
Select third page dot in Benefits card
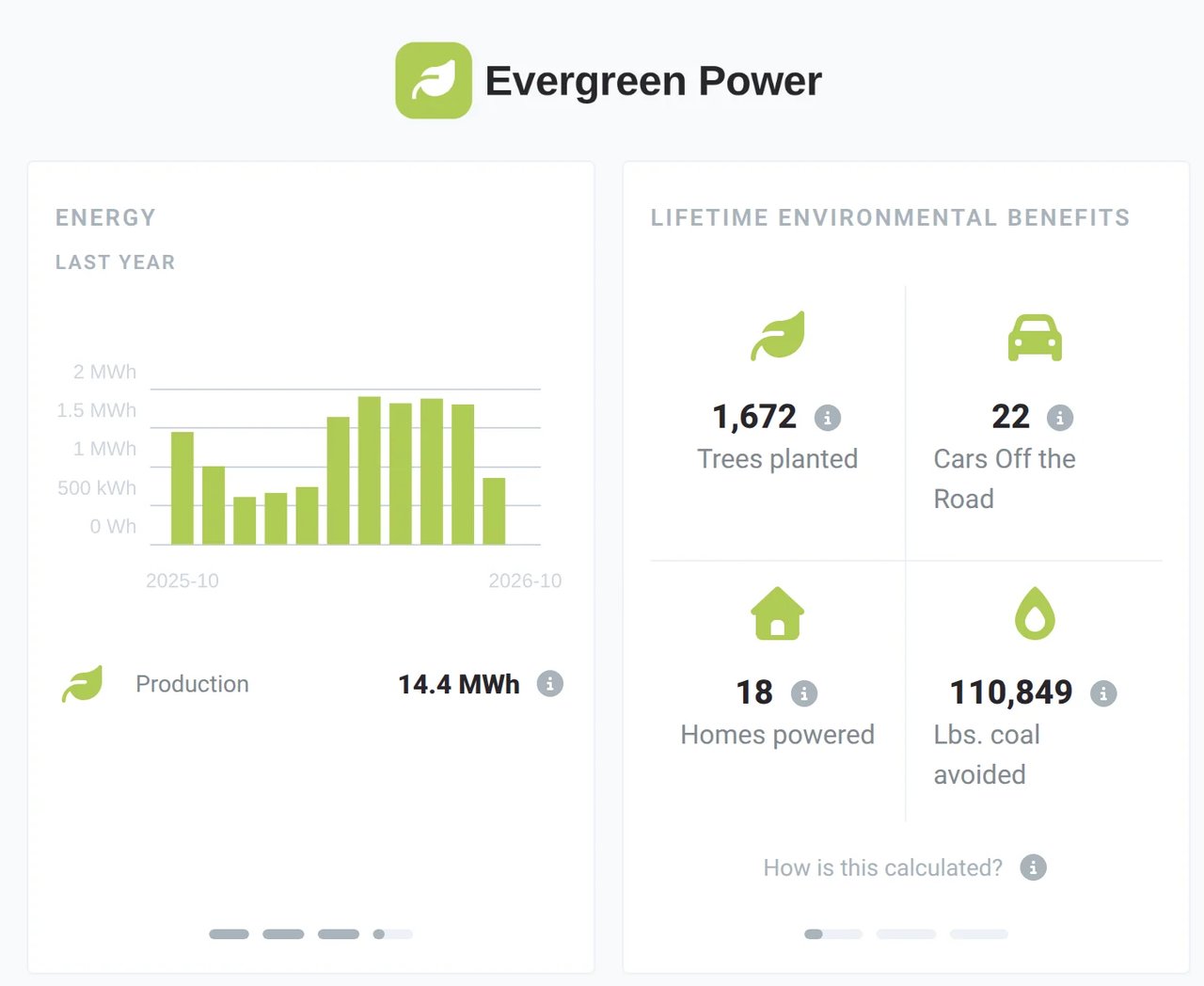coord(978,934)
